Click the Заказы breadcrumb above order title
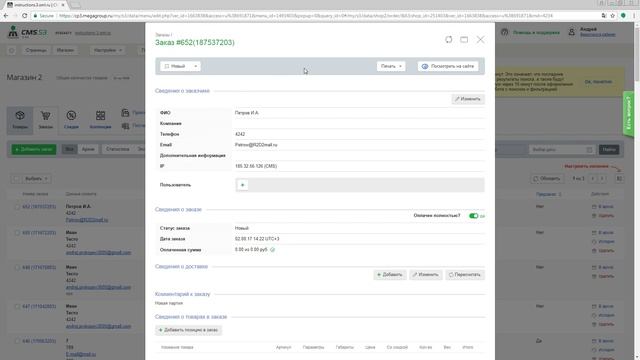Image resolution: width=640 pixels, height=360 pixels. tap(162, 35)
